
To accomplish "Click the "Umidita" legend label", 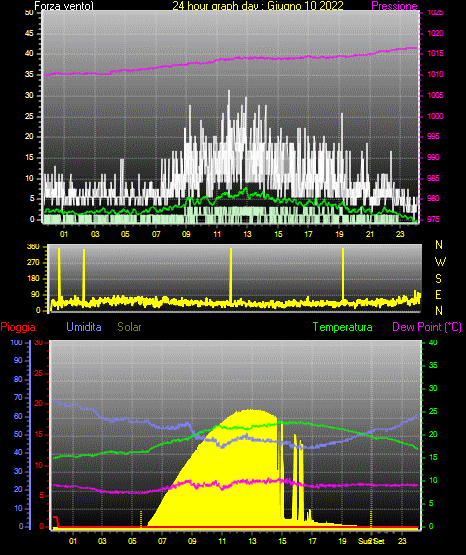I will point(84,327).
